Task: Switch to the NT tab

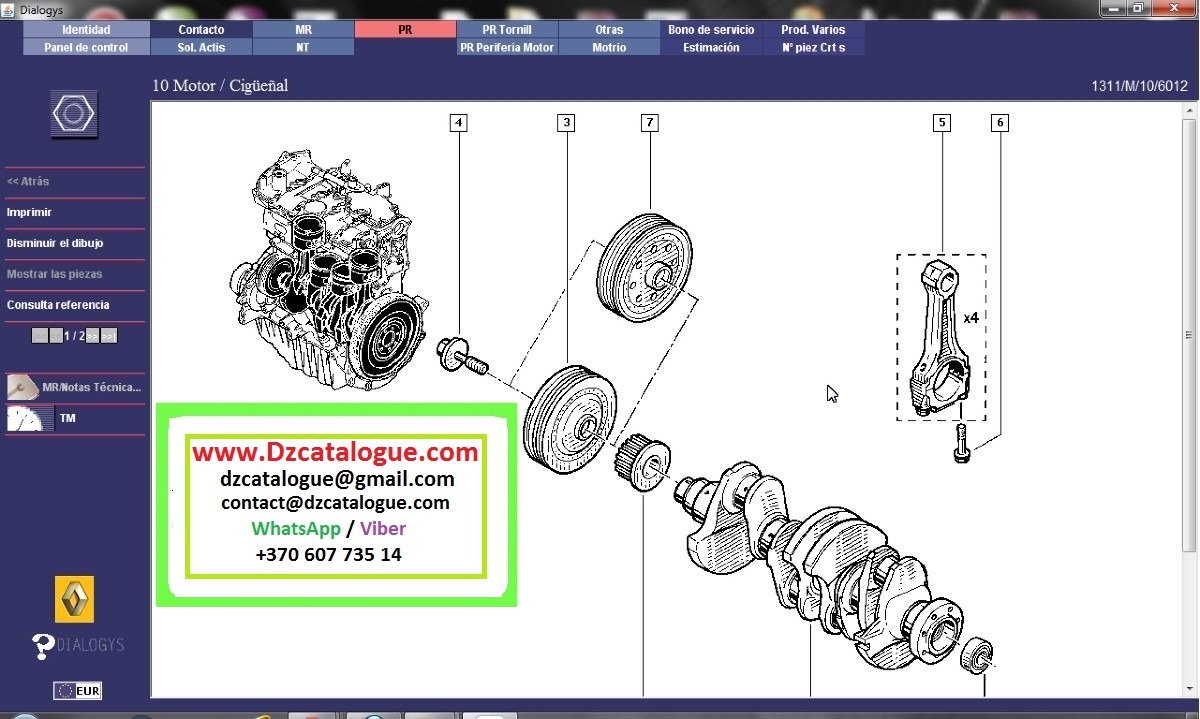Action: (x=303, y=47)
